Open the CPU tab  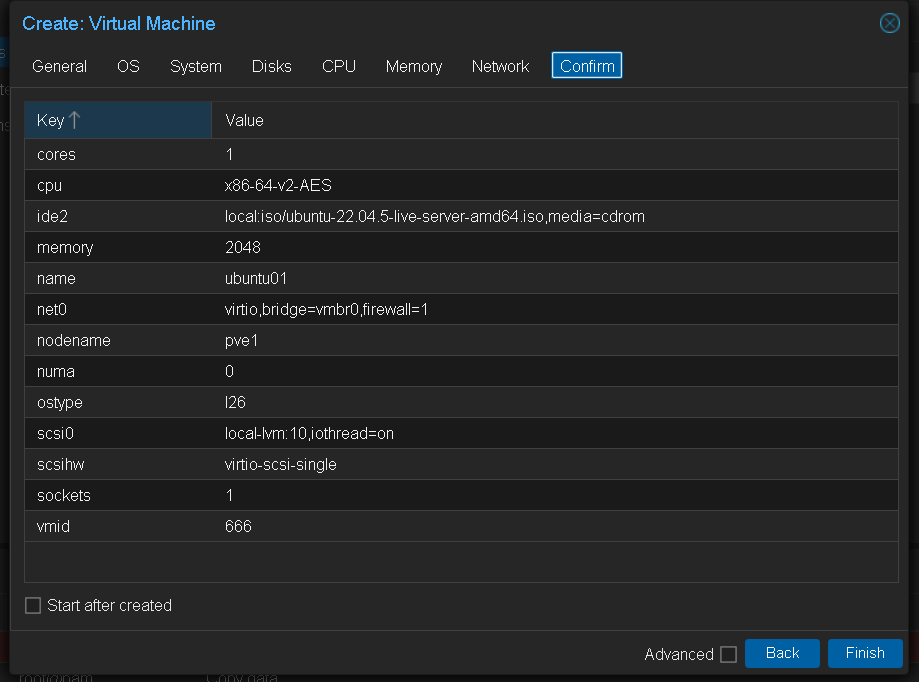click(x=339, y=66)
